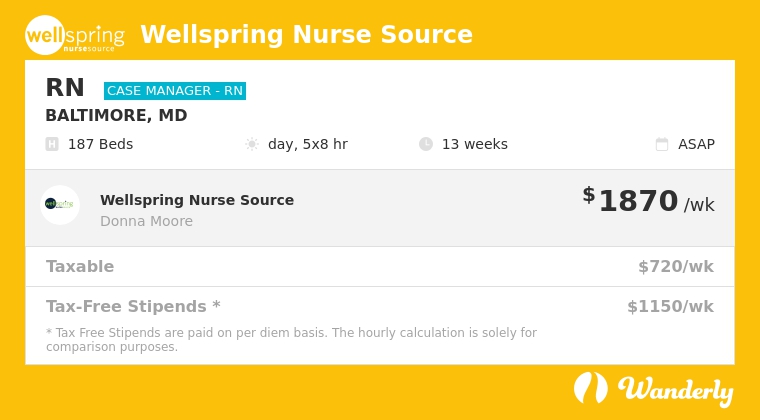Click the 187 Beds label
This screenshot has height=420, width=760.
click(100, 144)
